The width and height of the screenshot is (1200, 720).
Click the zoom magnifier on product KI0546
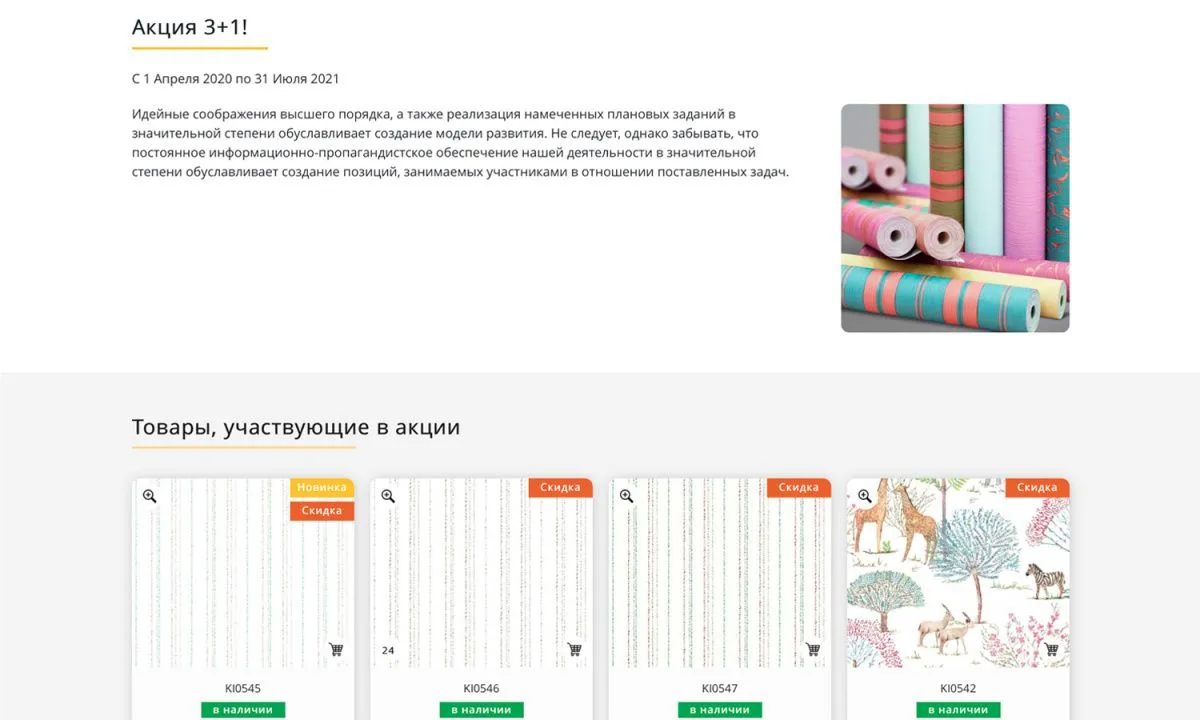(x=388, y=496)
